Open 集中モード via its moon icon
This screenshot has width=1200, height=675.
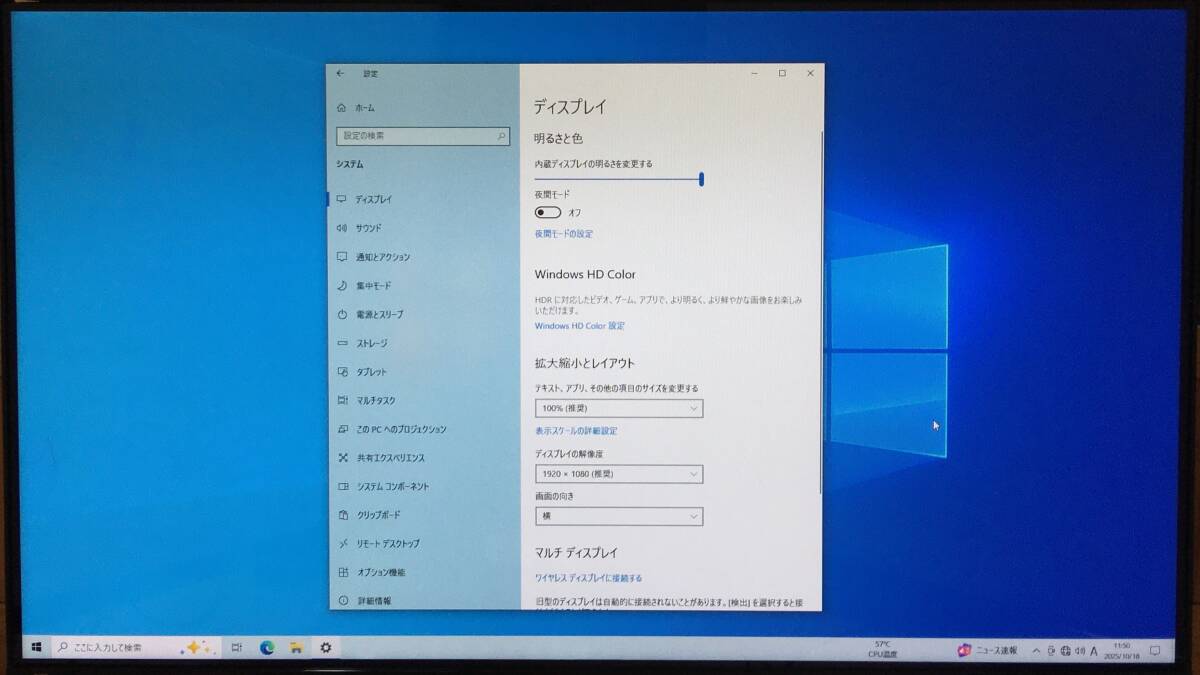pyautogui.click(x=342, y=286)
